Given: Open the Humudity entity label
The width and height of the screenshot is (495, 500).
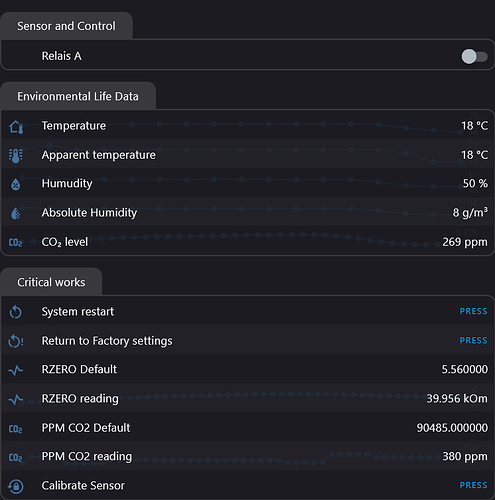Looking at the screenshot, I should coord(67,184).
